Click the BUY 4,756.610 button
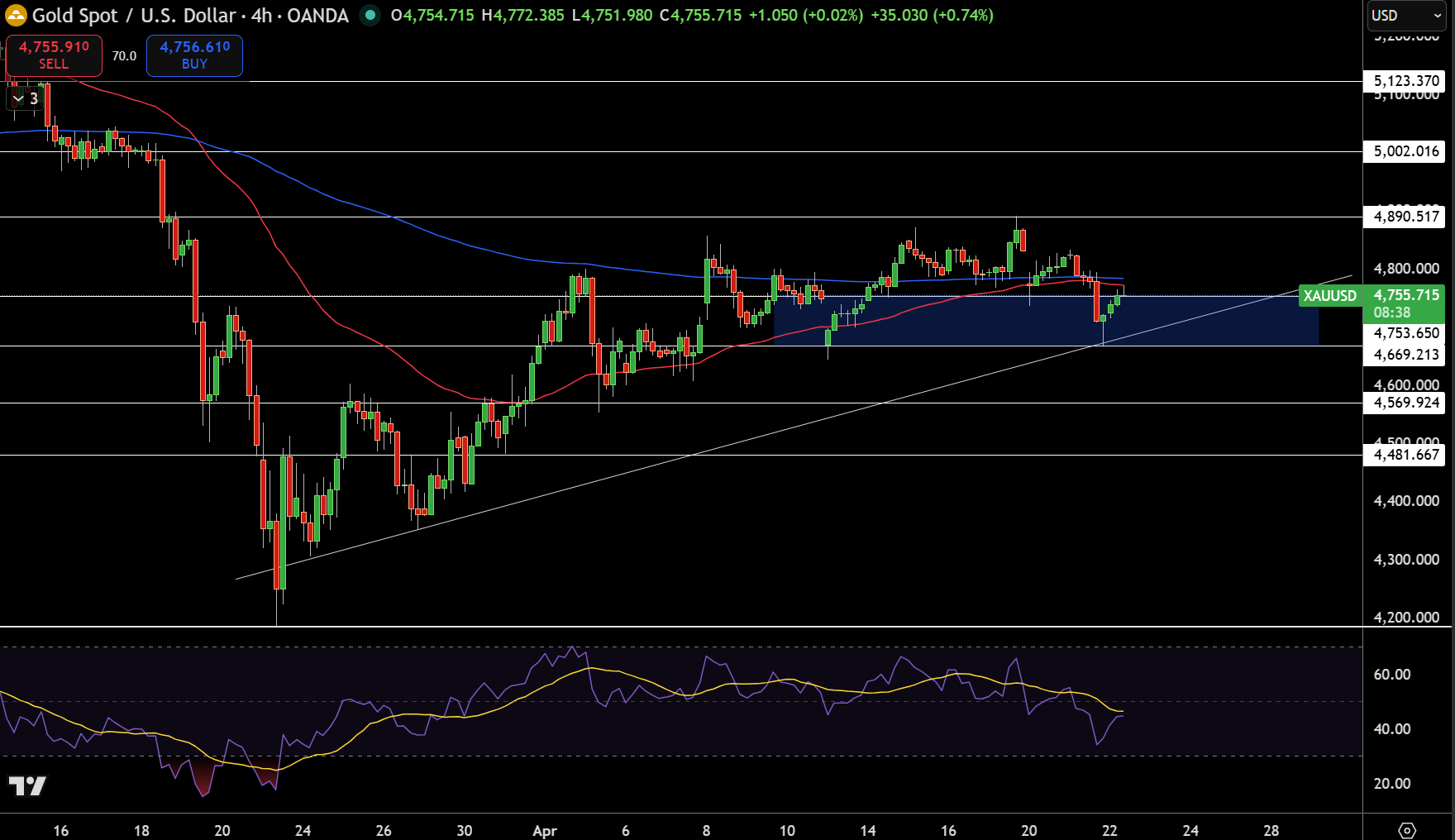This screenshot has height=840, width=1455. (194, 55)
